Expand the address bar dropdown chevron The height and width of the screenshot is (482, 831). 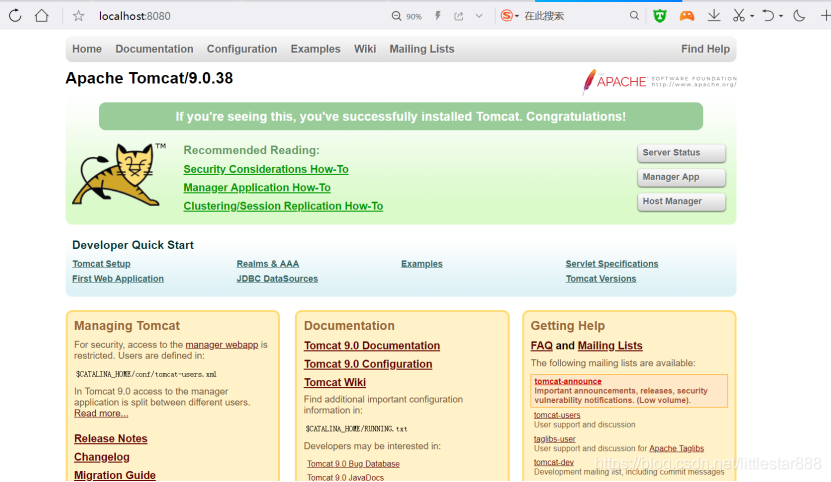tap(479, 16)
